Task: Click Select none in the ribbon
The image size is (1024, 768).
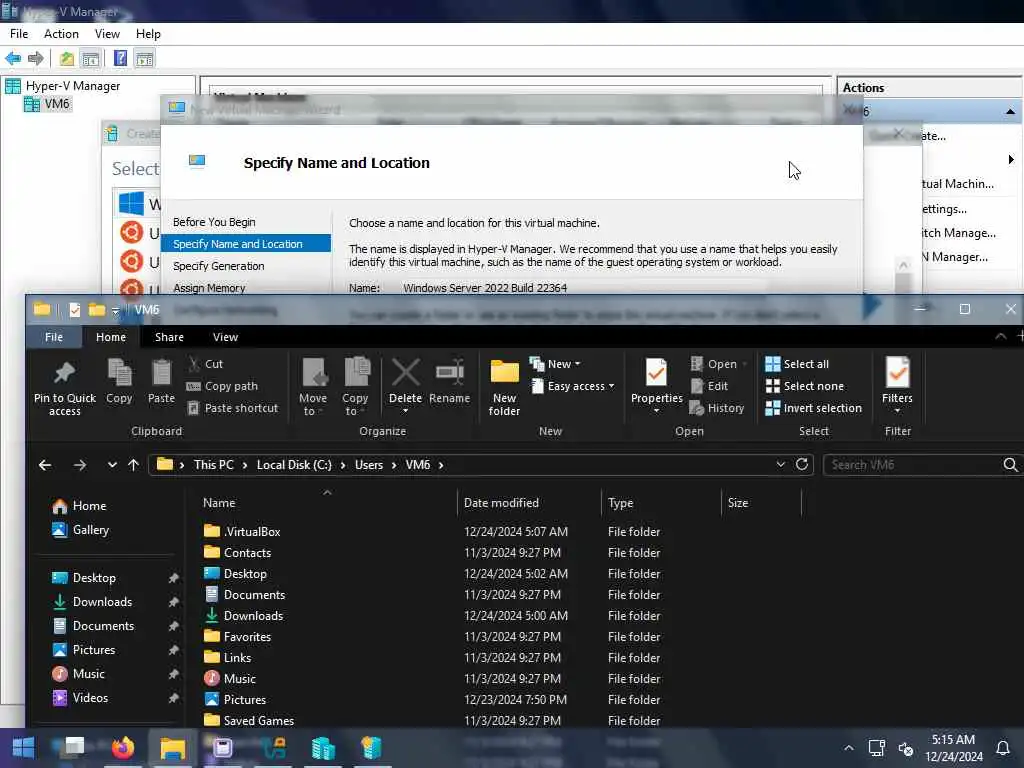Action: point(805,386)
